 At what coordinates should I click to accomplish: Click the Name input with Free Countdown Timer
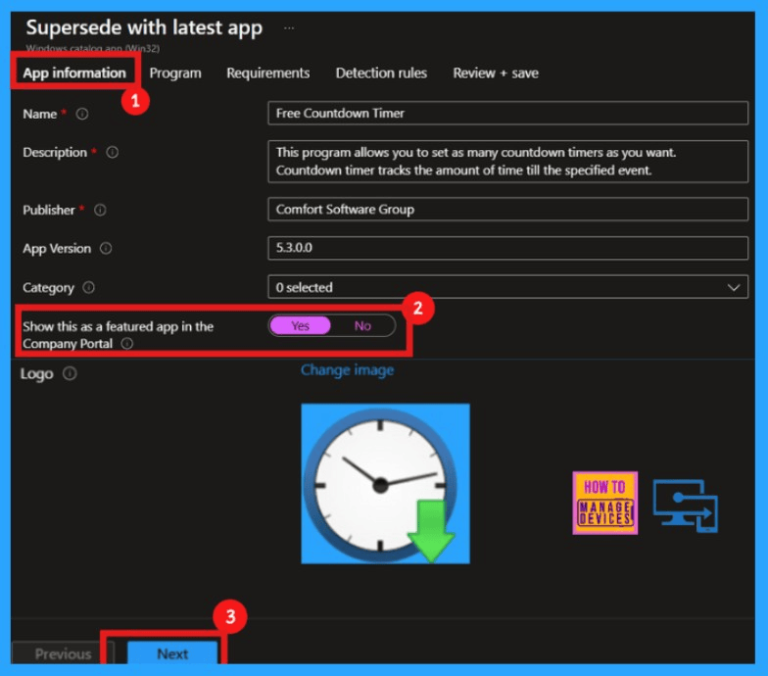[x=508, y=113]
